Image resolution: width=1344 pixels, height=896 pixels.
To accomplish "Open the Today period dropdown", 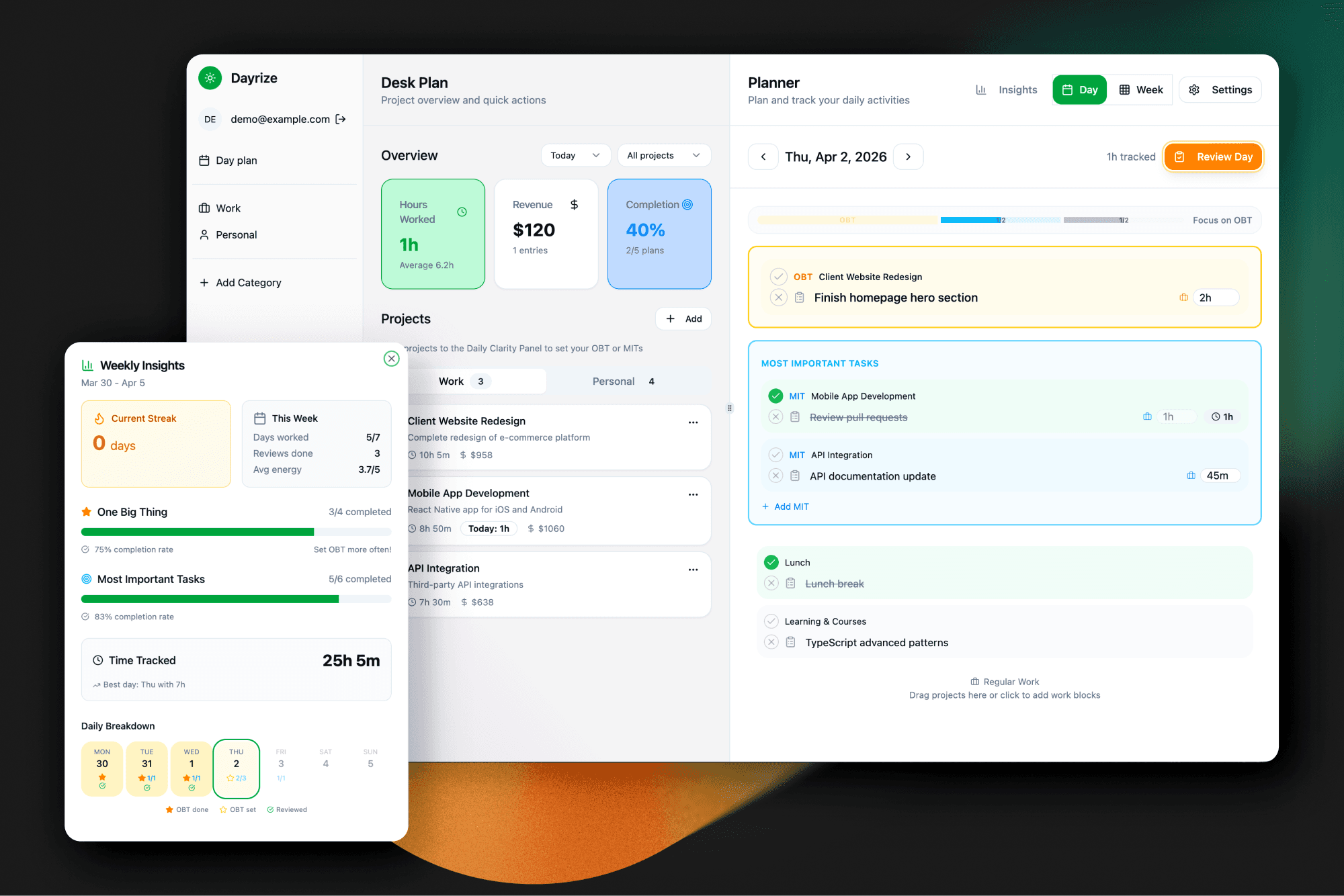I will click(575, 155).
